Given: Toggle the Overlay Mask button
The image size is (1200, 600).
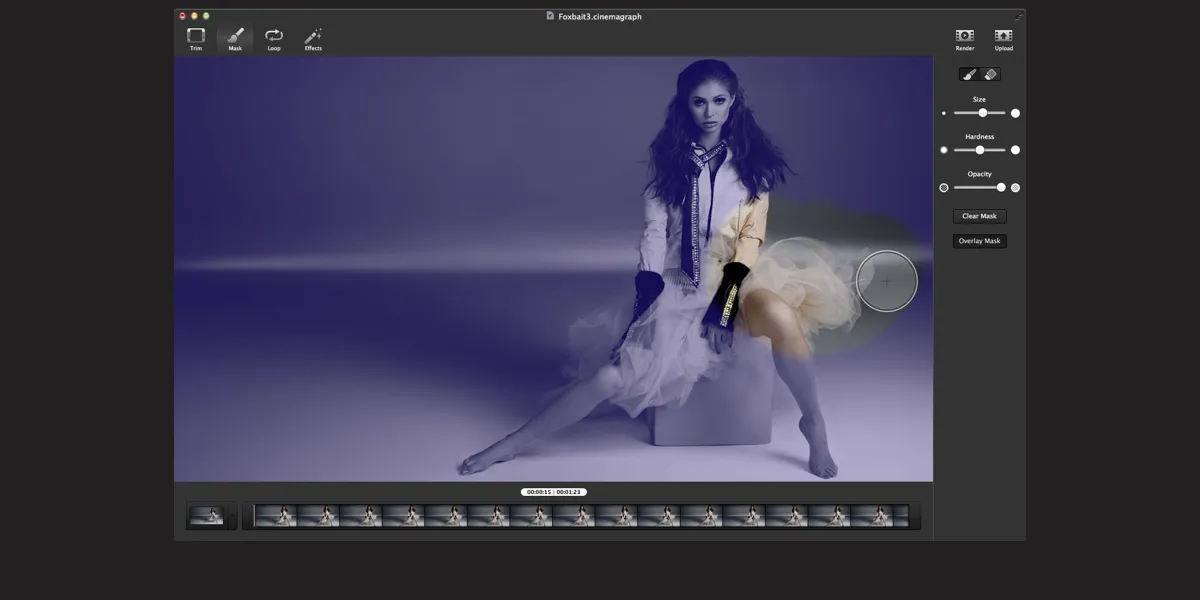Looking at the screenshot, I should 980,241.
